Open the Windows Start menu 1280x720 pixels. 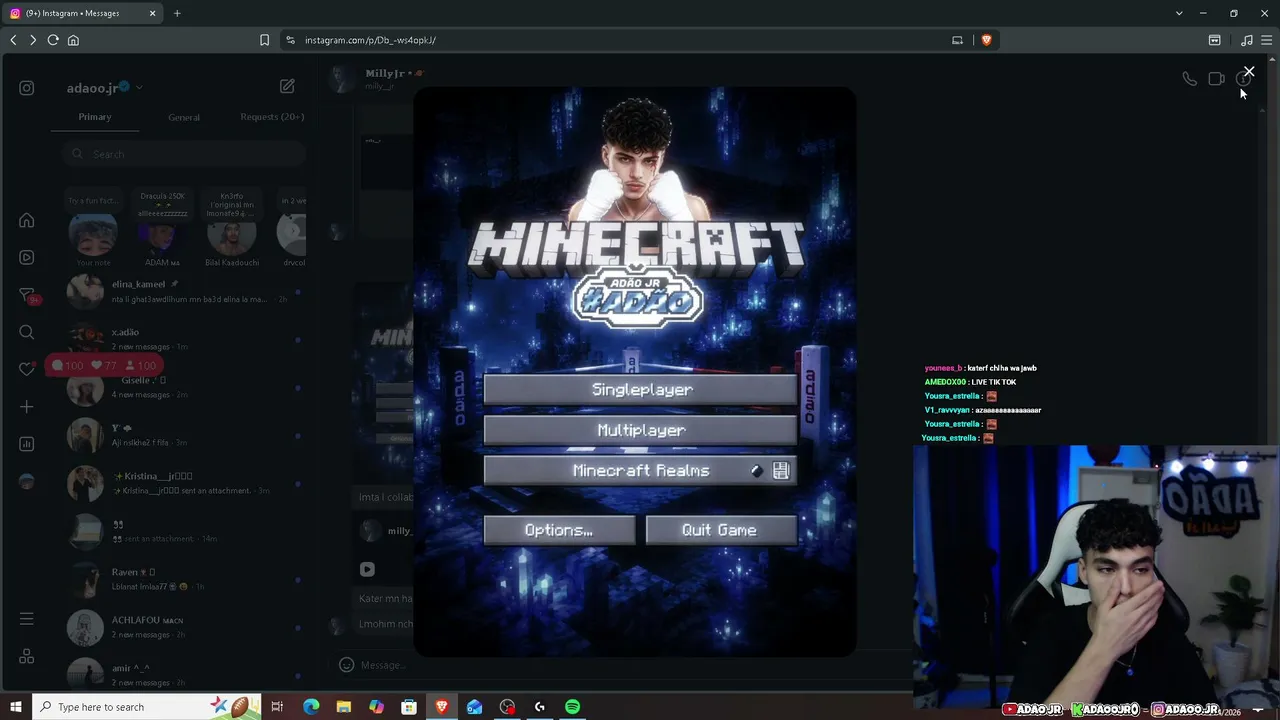(x=16, y=707)
